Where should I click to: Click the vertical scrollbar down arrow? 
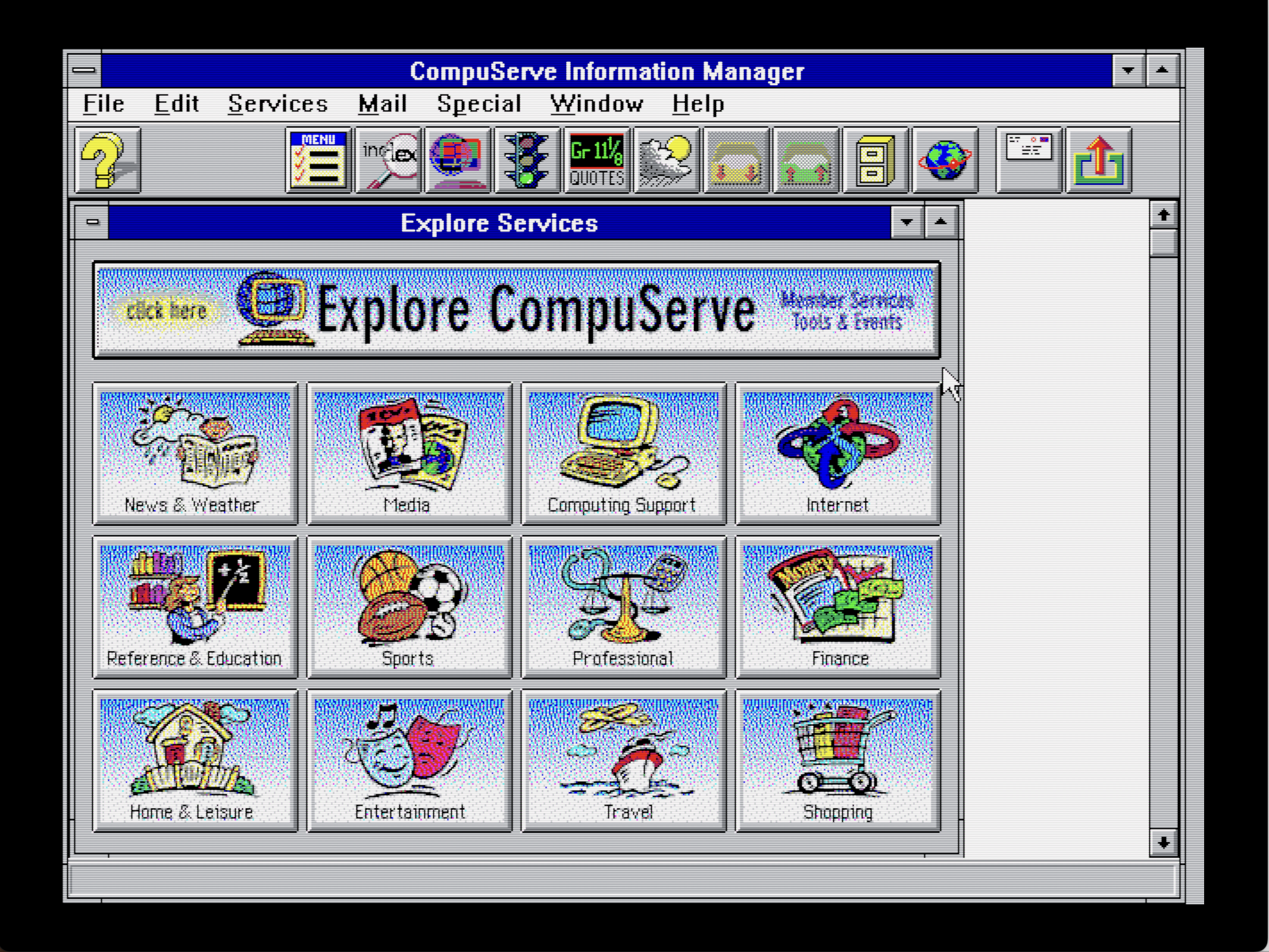[x=1164, y=843]
